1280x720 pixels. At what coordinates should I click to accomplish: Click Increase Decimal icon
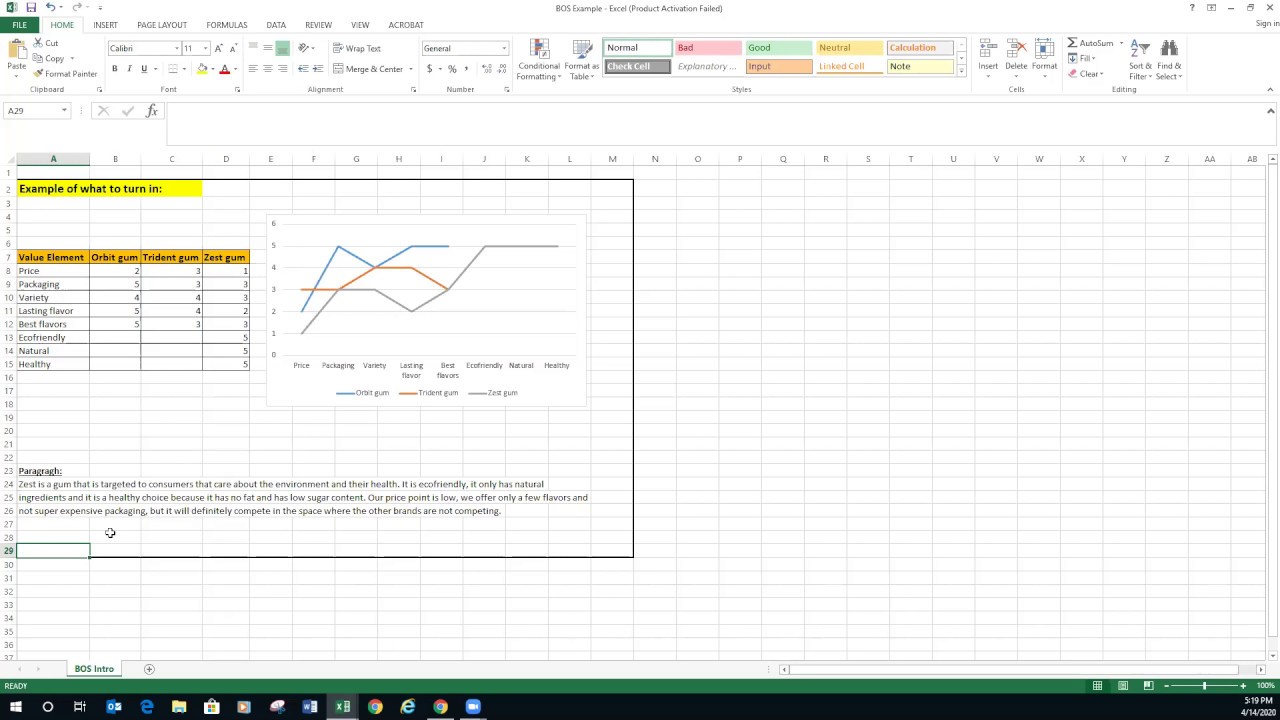(487, 69)
